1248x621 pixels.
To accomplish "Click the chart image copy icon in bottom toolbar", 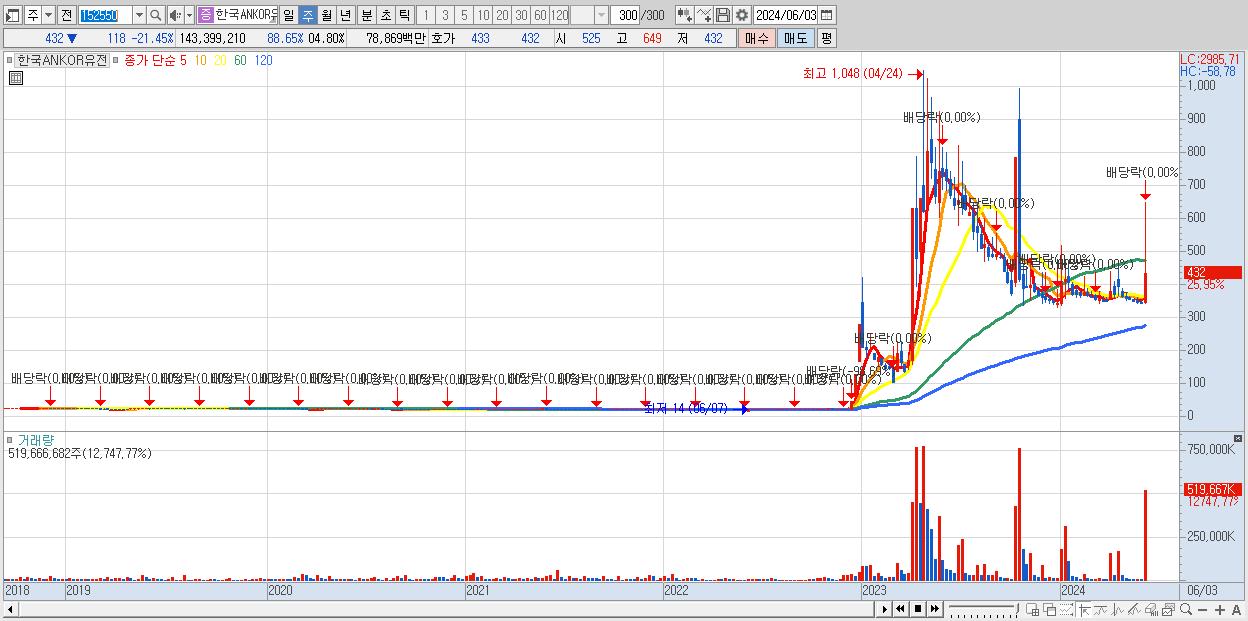I will [x=1168, y=609].
